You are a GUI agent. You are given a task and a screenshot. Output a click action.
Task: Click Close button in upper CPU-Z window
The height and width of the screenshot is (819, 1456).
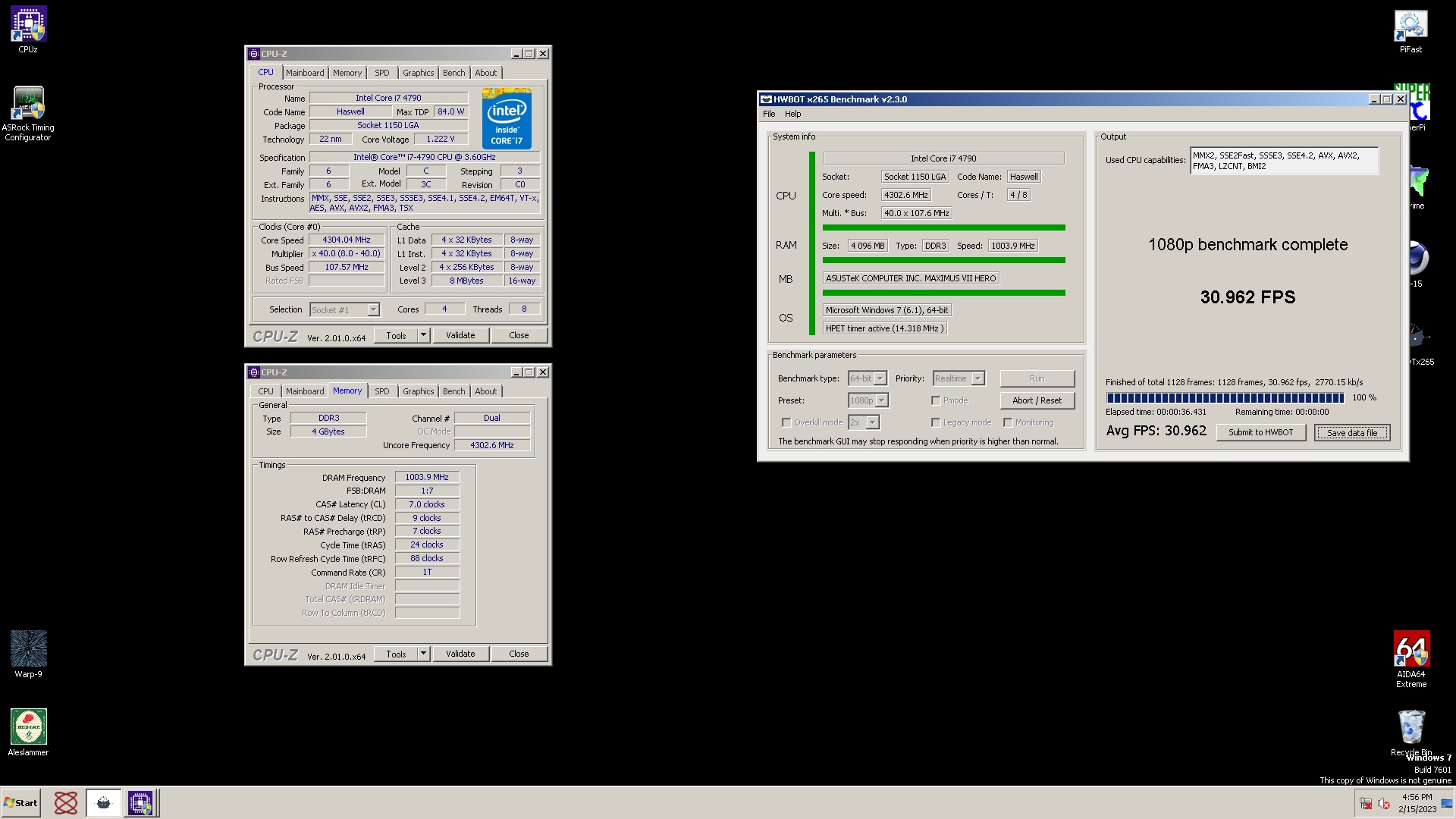pyautogui.click(x=519, y=335)
